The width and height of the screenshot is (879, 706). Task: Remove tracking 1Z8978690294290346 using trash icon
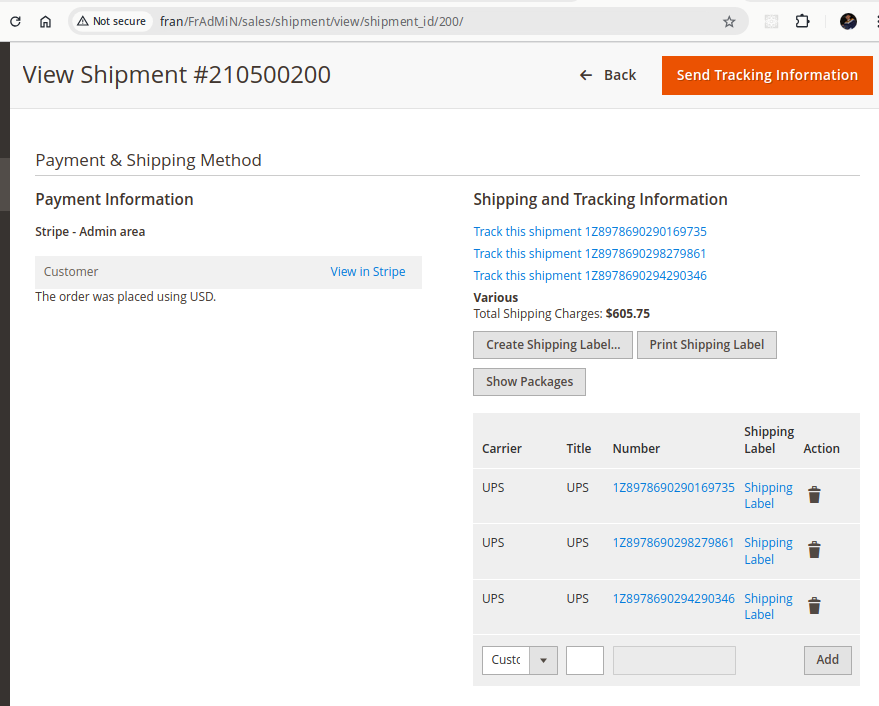814,606
